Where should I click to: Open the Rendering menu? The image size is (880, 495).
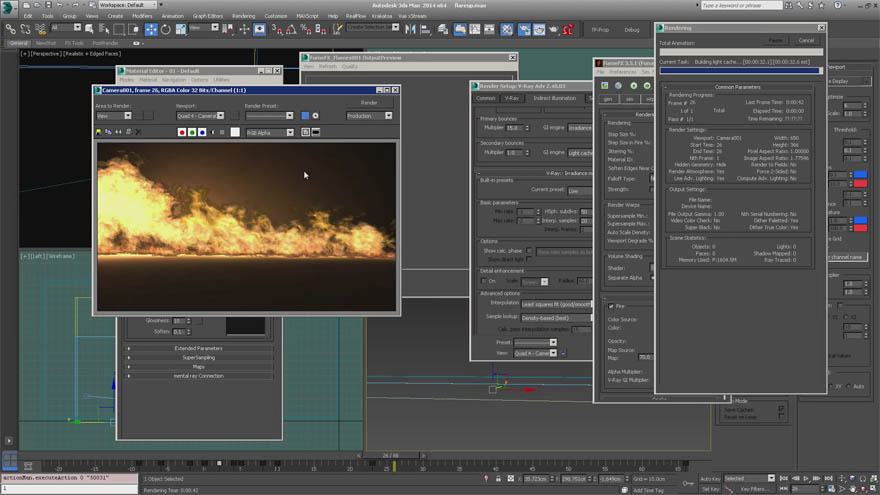(243, 16)
